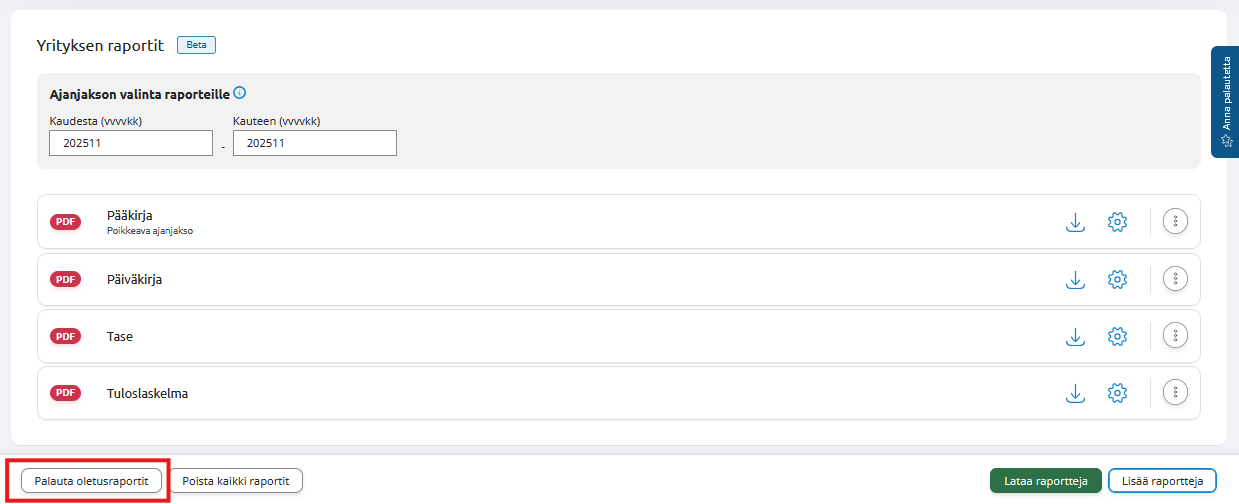This screenshot has height=504, width=1239.
Task: Open the Anna palautetta feedback tab
Action: 1226,102
